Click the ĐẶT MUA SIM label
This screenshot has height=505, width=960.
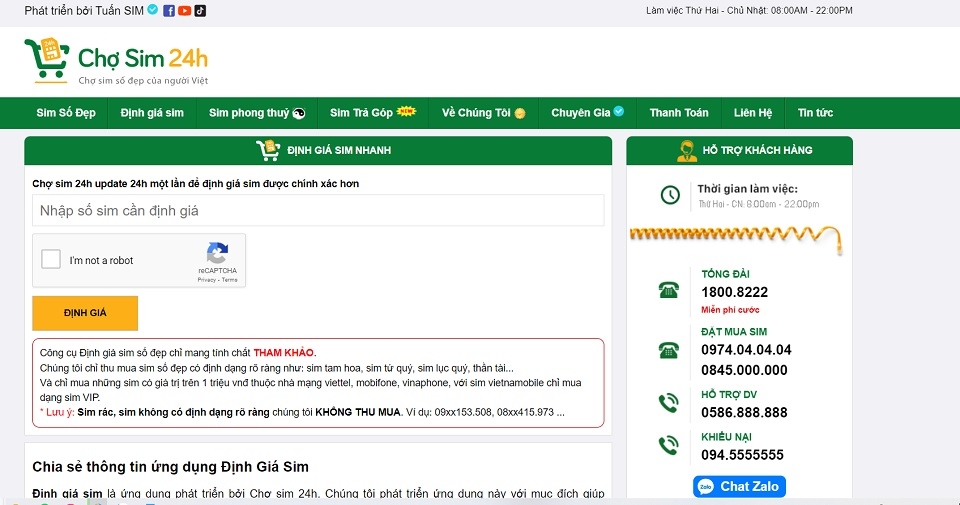coord(733,332)
